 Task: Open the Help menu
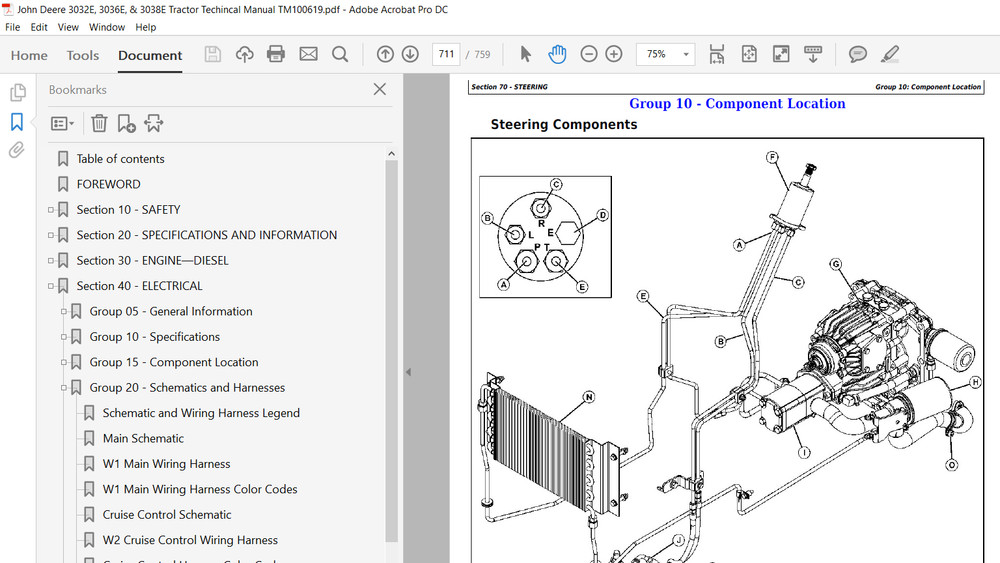tap(145, 27)
